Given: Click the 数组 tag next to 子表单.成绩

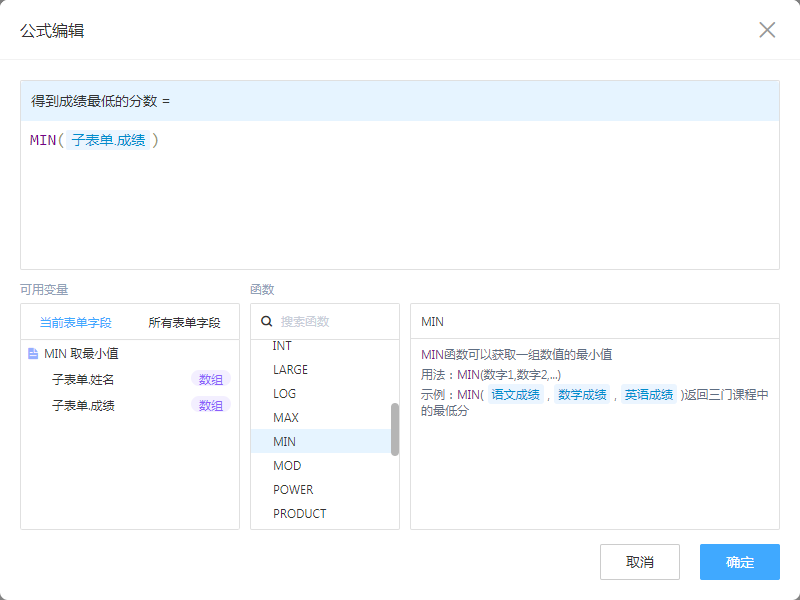Looking at the screenshot, I should pyautogui.click(x=211, y=406).
